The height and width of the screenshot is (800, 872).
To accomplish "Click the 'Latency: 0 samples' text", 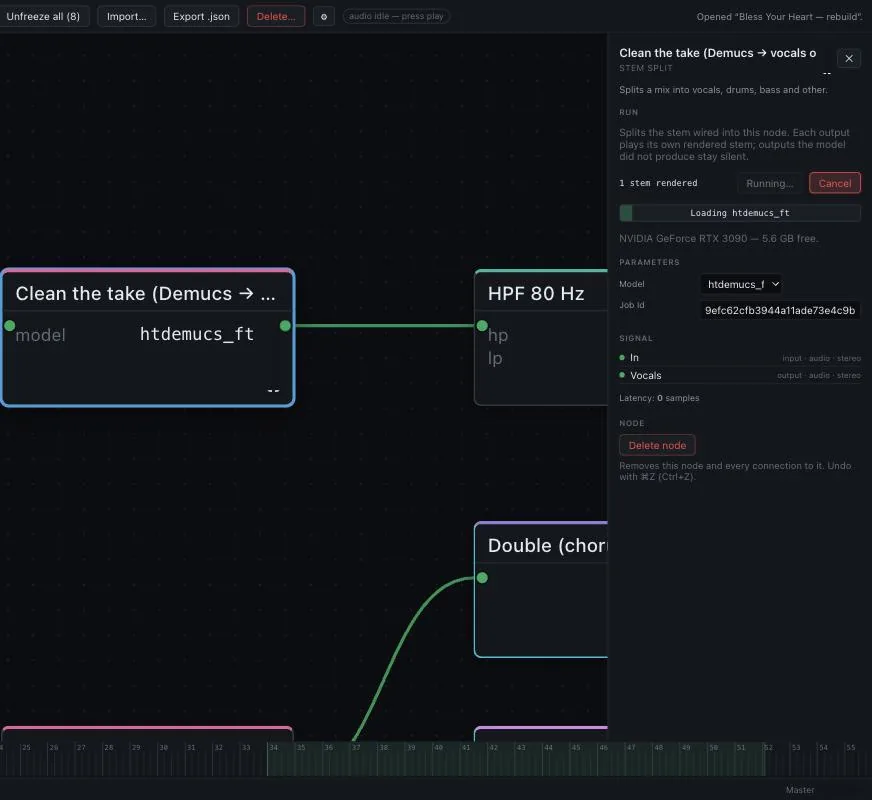I will coord(659,398).
